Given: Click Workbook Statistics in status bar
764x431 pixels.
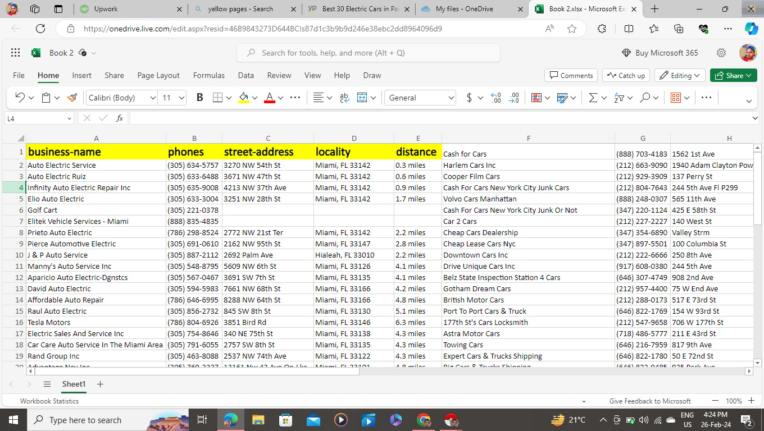Looking at the screenshot, I should (49, 401).
